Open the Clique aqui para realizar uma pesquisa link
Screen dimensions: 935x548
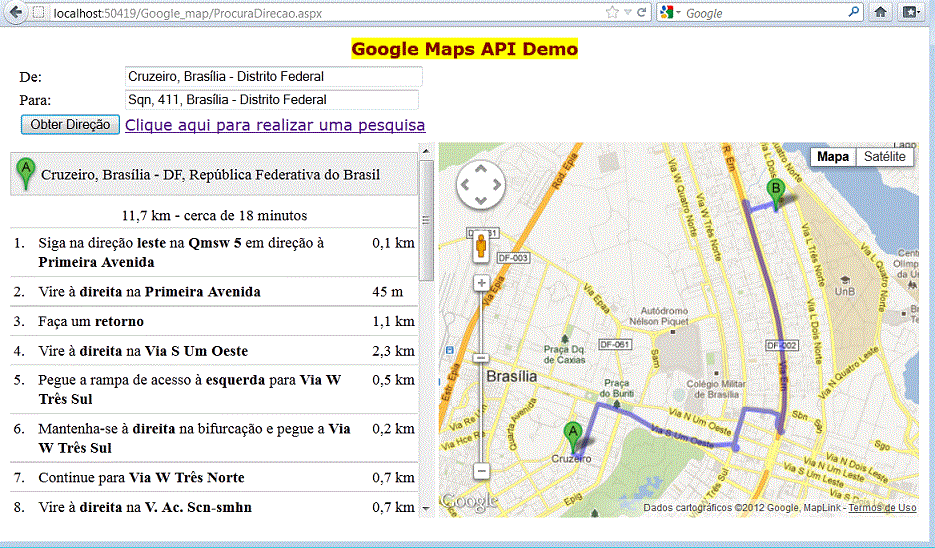(275, 125)
